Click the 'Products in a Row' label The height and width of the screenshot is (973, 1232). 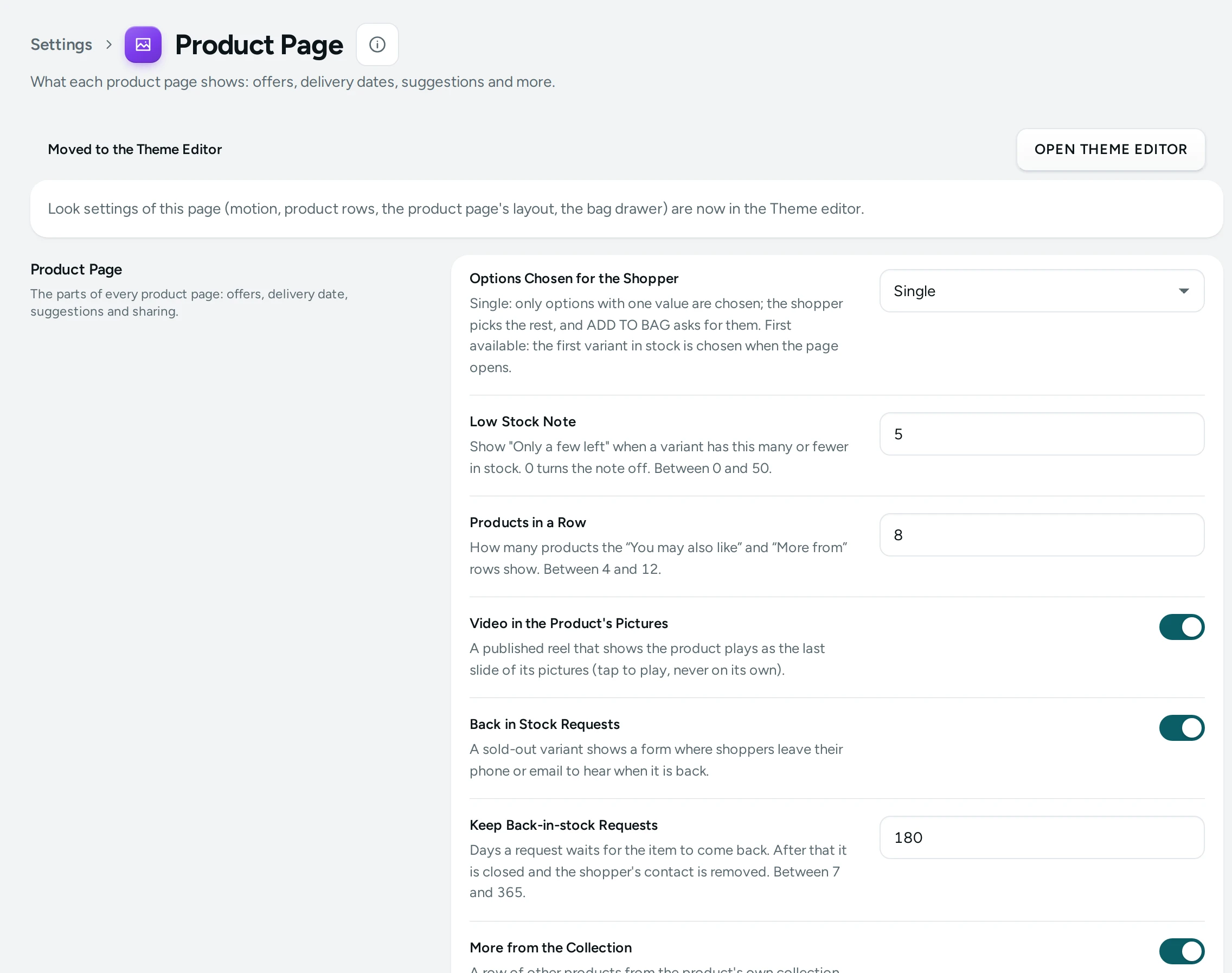pyautogui.click(x=528, y=522)
